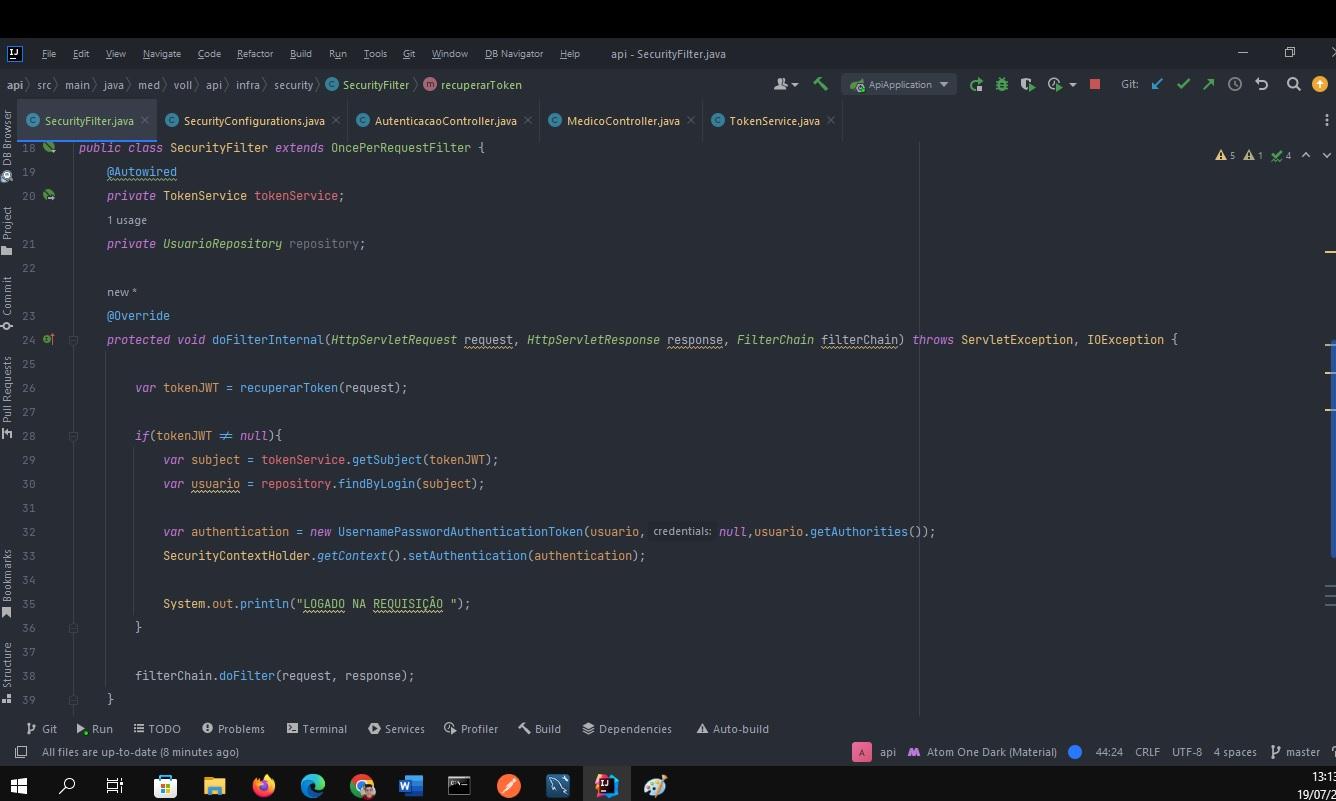Image resolution: width=1336 pixels, height=801 pixels.
Task: Click the '1 usage' hint above repository field
Action: pyautogui.click(x=127, y=220)
